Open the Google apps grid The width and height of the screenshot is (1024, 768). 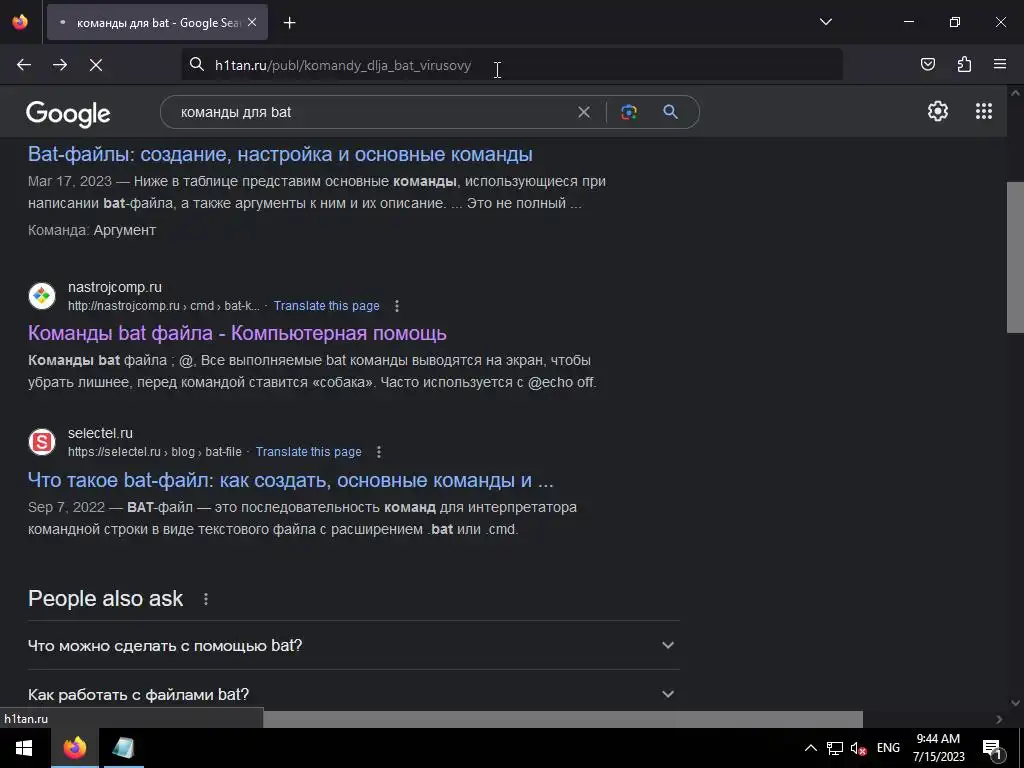point(984,111)
